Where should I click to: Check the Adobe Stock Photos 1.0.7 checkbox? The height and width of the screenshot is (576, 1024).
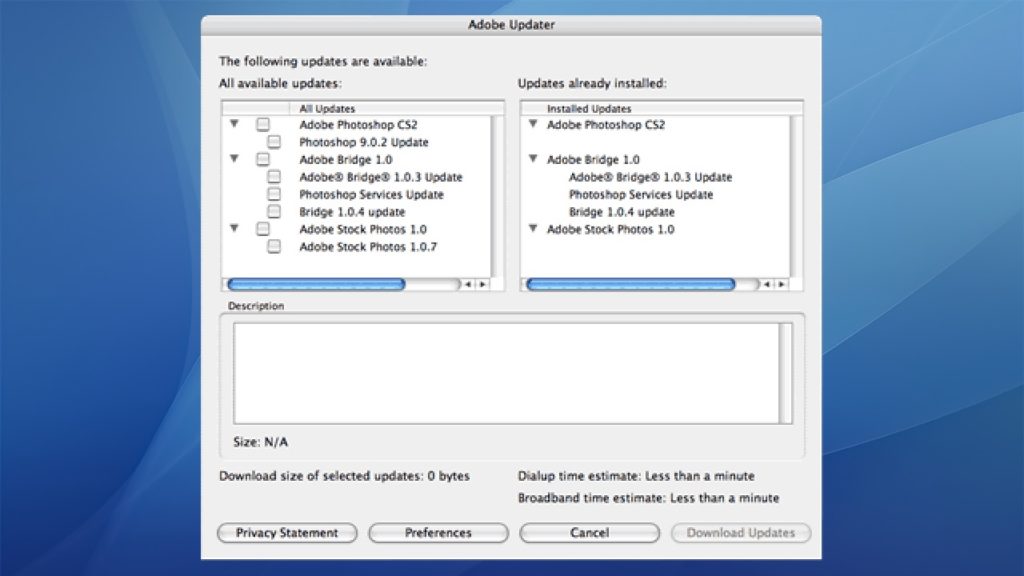pyautogui.click(x=274, y=246)
